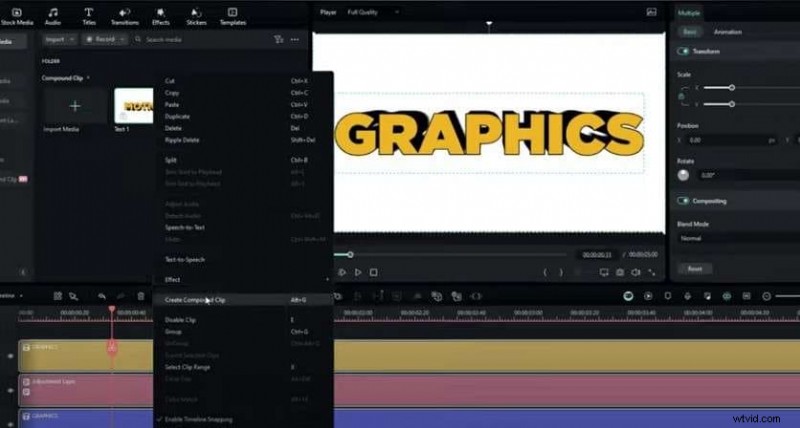This screenshot has height=428, width=800.
Task: Open the Titles tab
Action: tap(89, 16)
